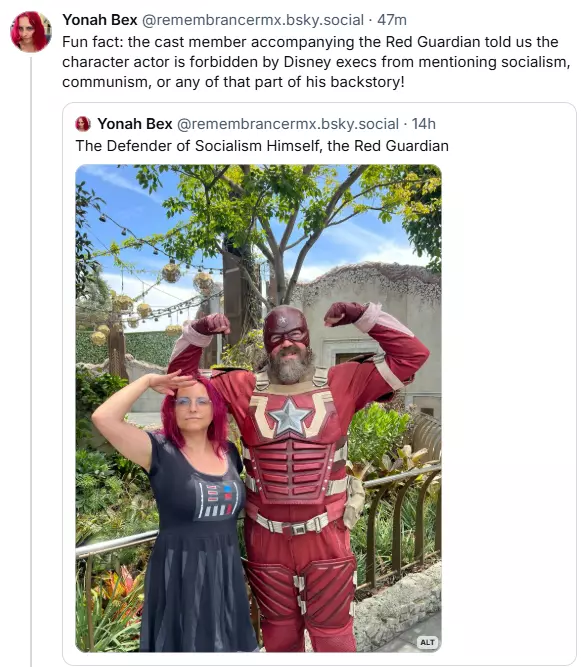Click the Red Guardian costume star emblem
Image resolution: width=583 pixels, height=667 pixels.
point(290,418)
